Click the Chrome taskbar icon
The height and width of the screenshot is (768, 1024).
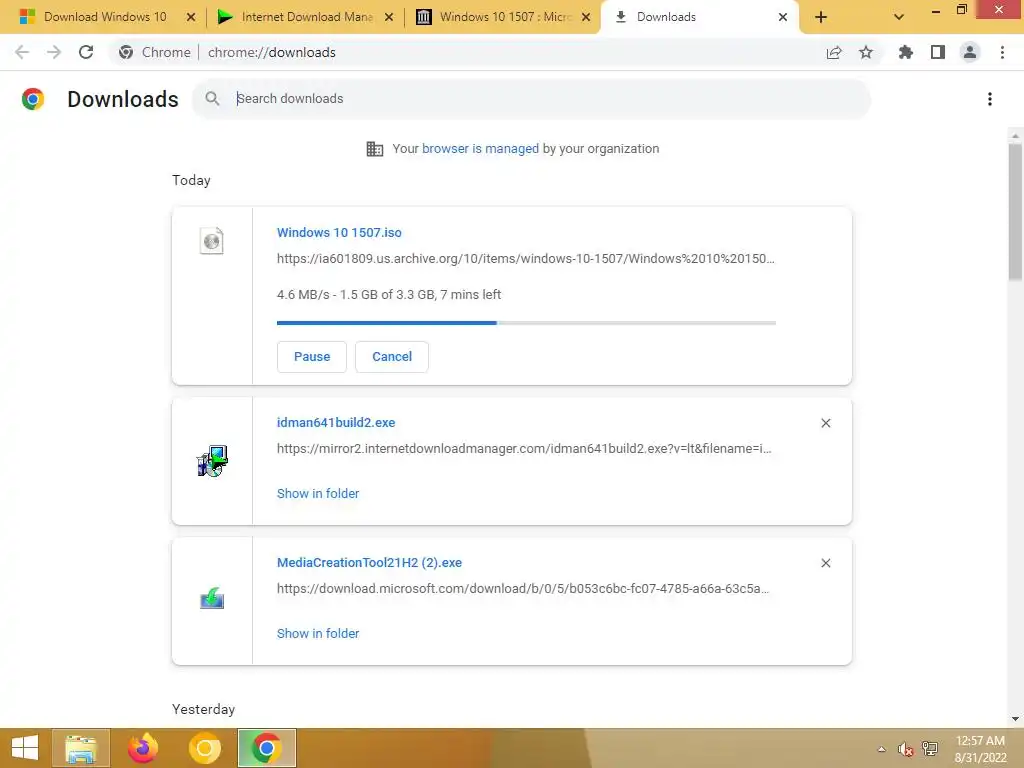click(266, 748)
